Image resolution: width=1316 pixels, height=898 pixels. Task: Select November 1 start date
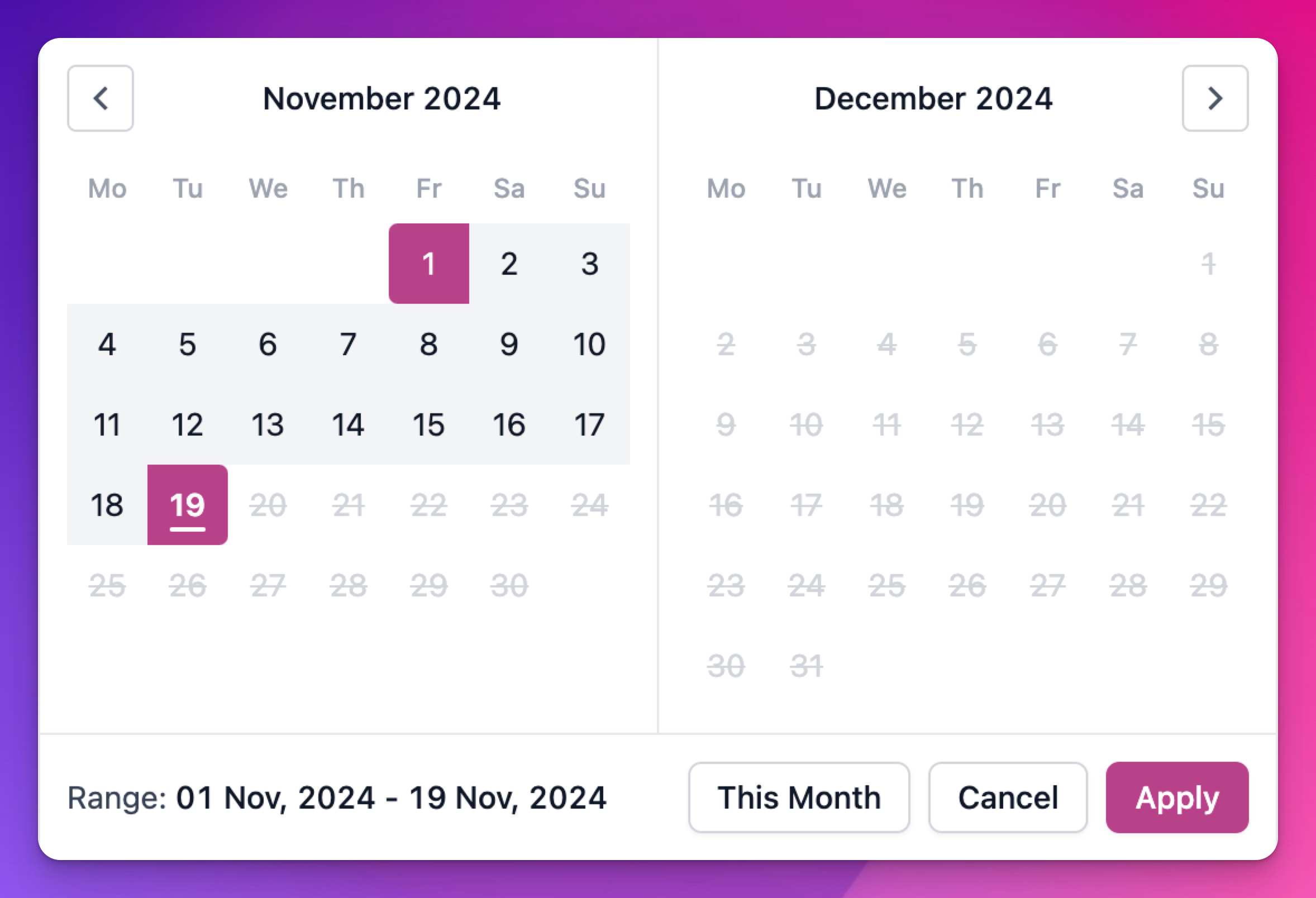[428, 263]
